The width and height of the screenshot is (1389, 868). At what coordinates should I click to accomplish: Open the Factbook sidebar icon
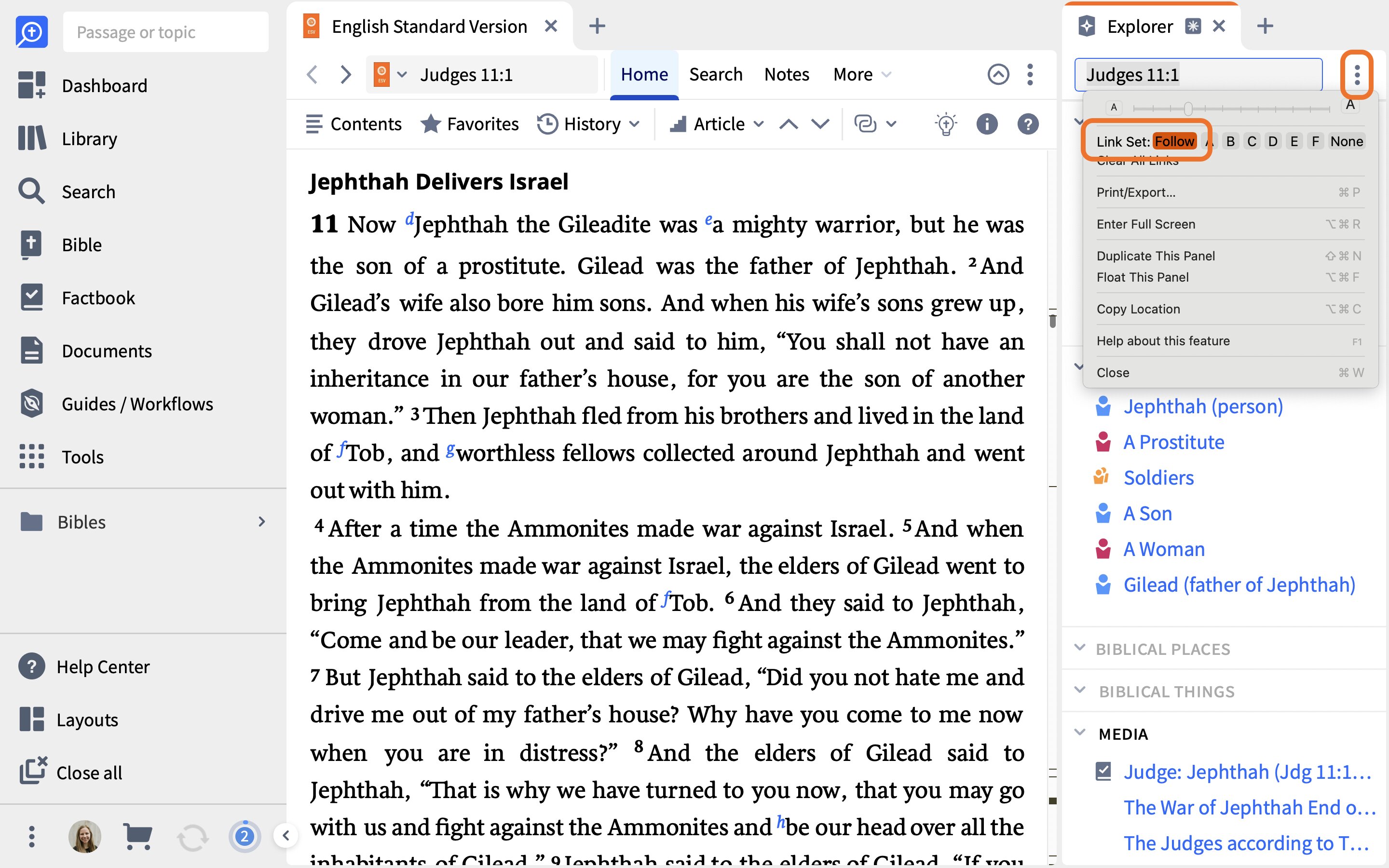tap(31, 298)
